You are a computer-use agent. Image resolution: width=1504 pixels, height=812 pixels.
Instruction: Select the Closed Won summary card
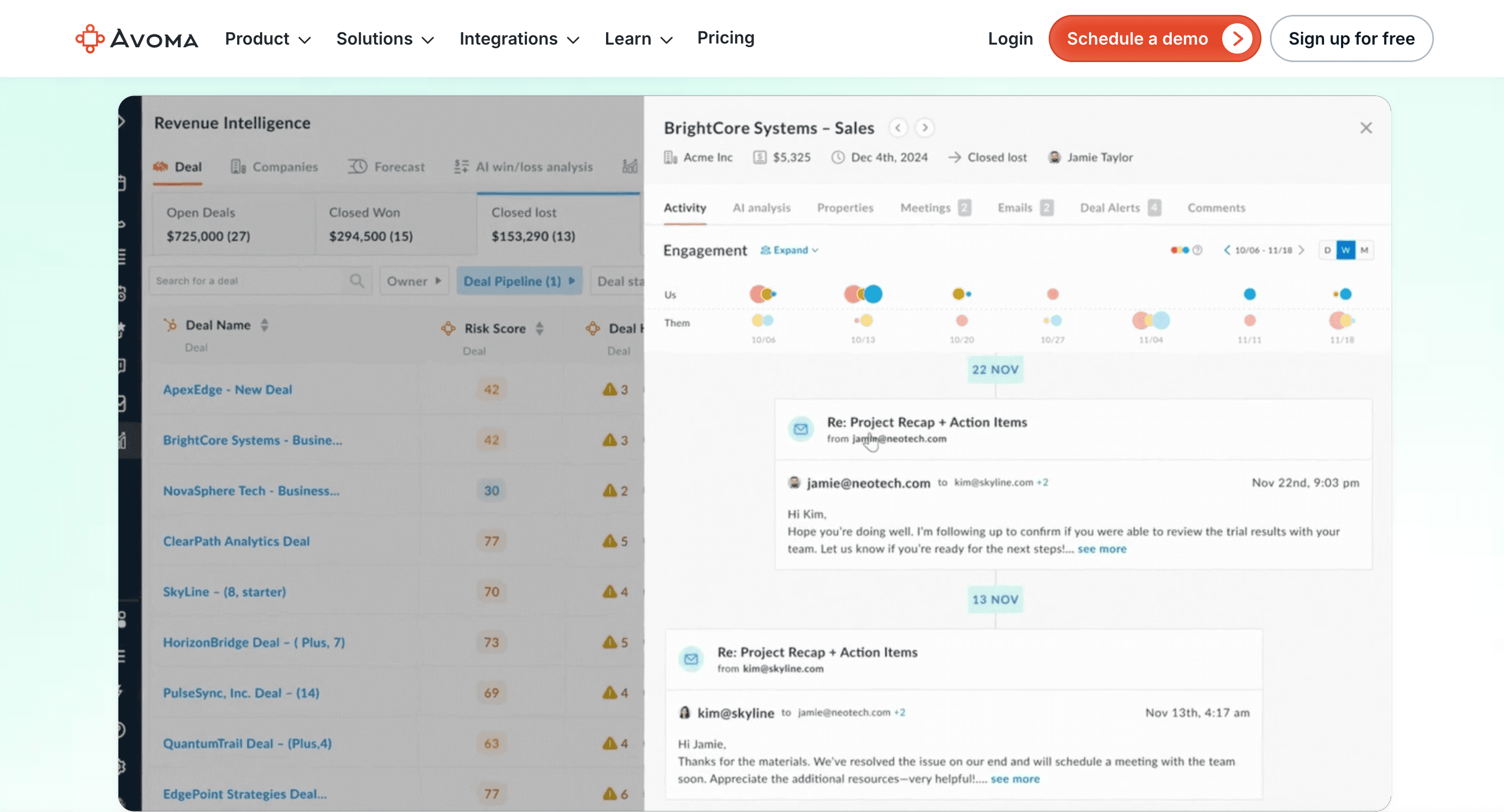tap(396, 224)
